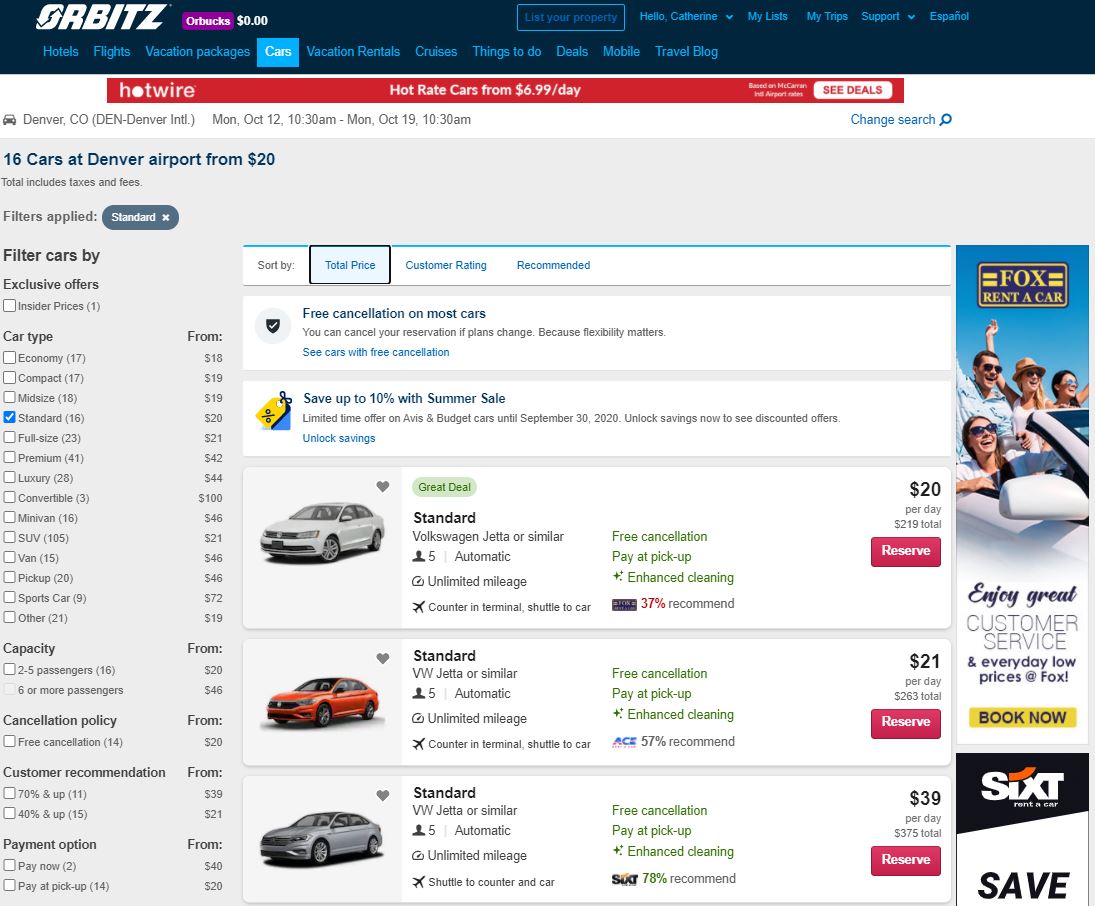Screen dimensions: 1095x906
Task: Check the SUV car type checkbox
Action: point(10,537)
